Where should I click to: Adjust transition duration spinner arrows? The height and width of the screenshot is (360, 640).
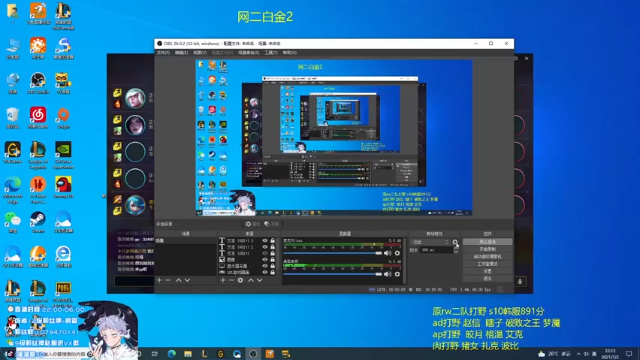point(456,250)
